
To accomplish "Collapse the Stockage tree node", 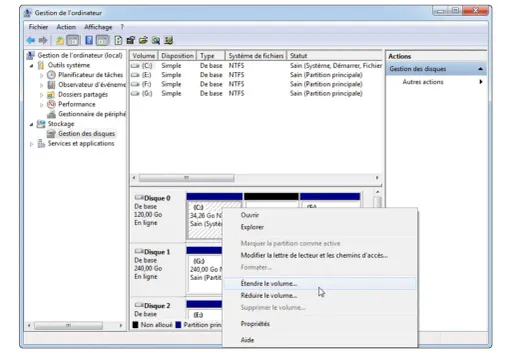I will (x=31, y=124).
